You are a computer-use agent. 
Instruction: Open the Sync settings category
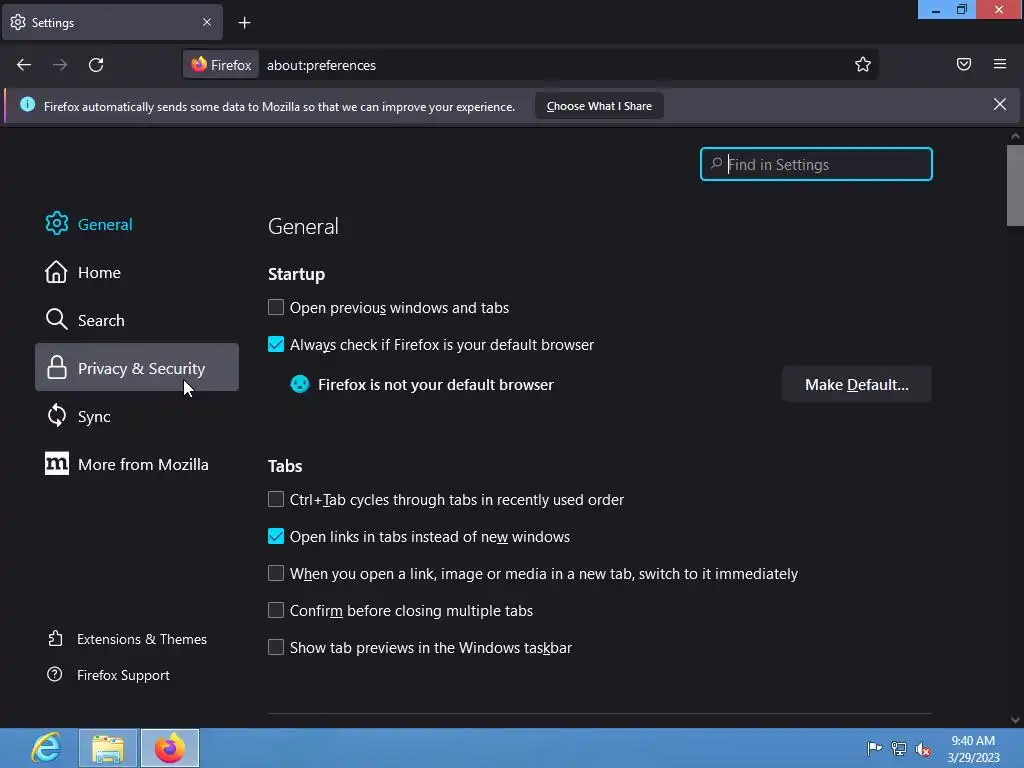136,416
